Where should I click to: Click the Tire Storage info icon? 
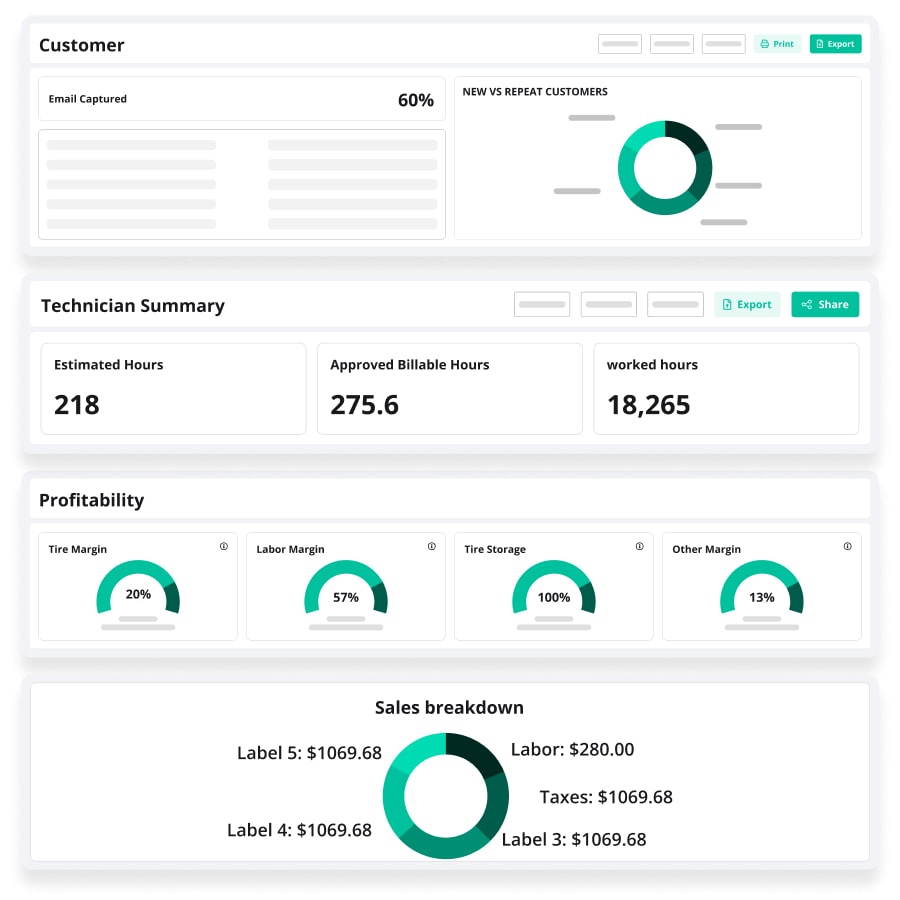click(x=640, y=547)
